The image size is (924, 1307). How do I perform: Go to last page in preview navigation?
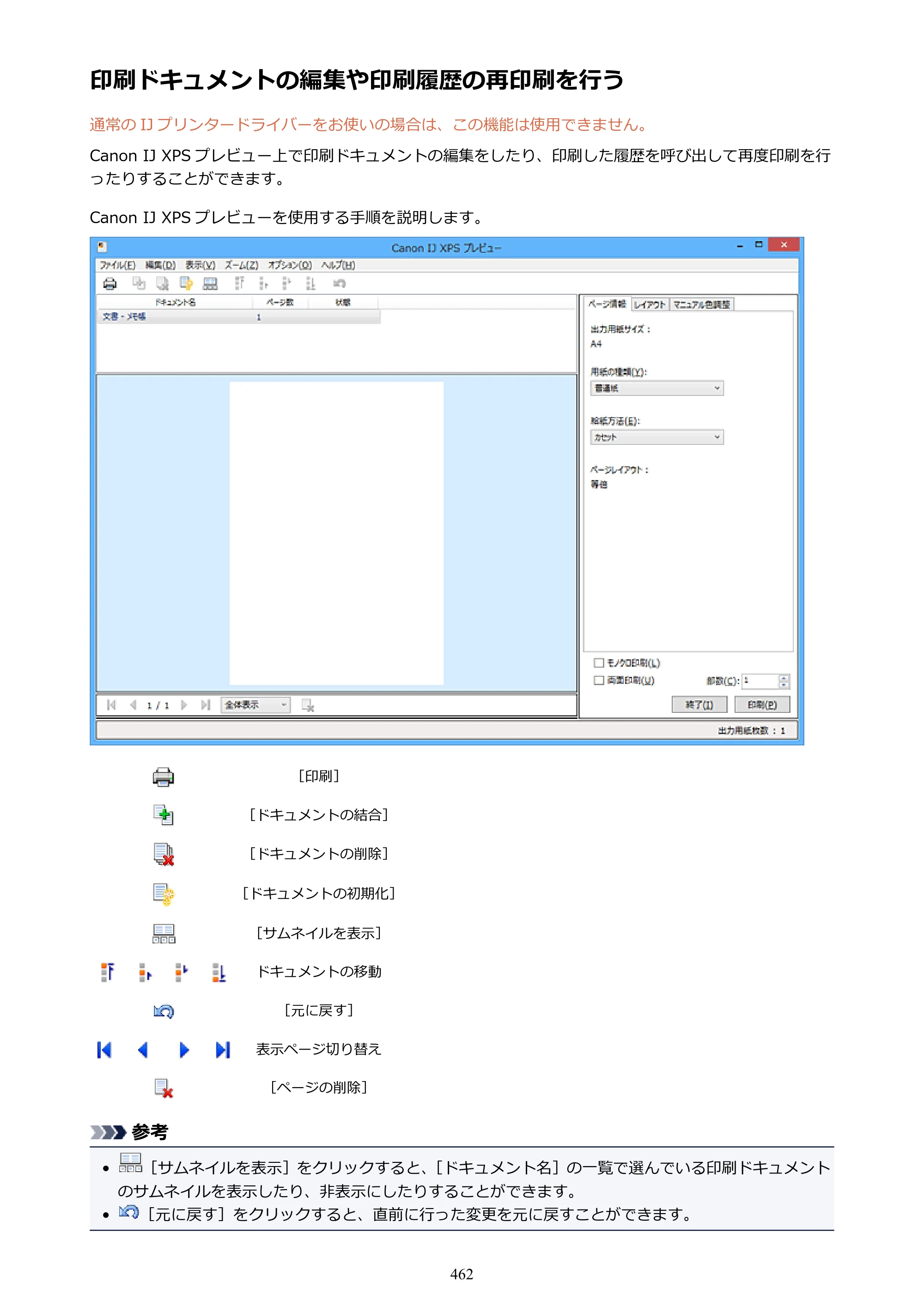(206, 705)
